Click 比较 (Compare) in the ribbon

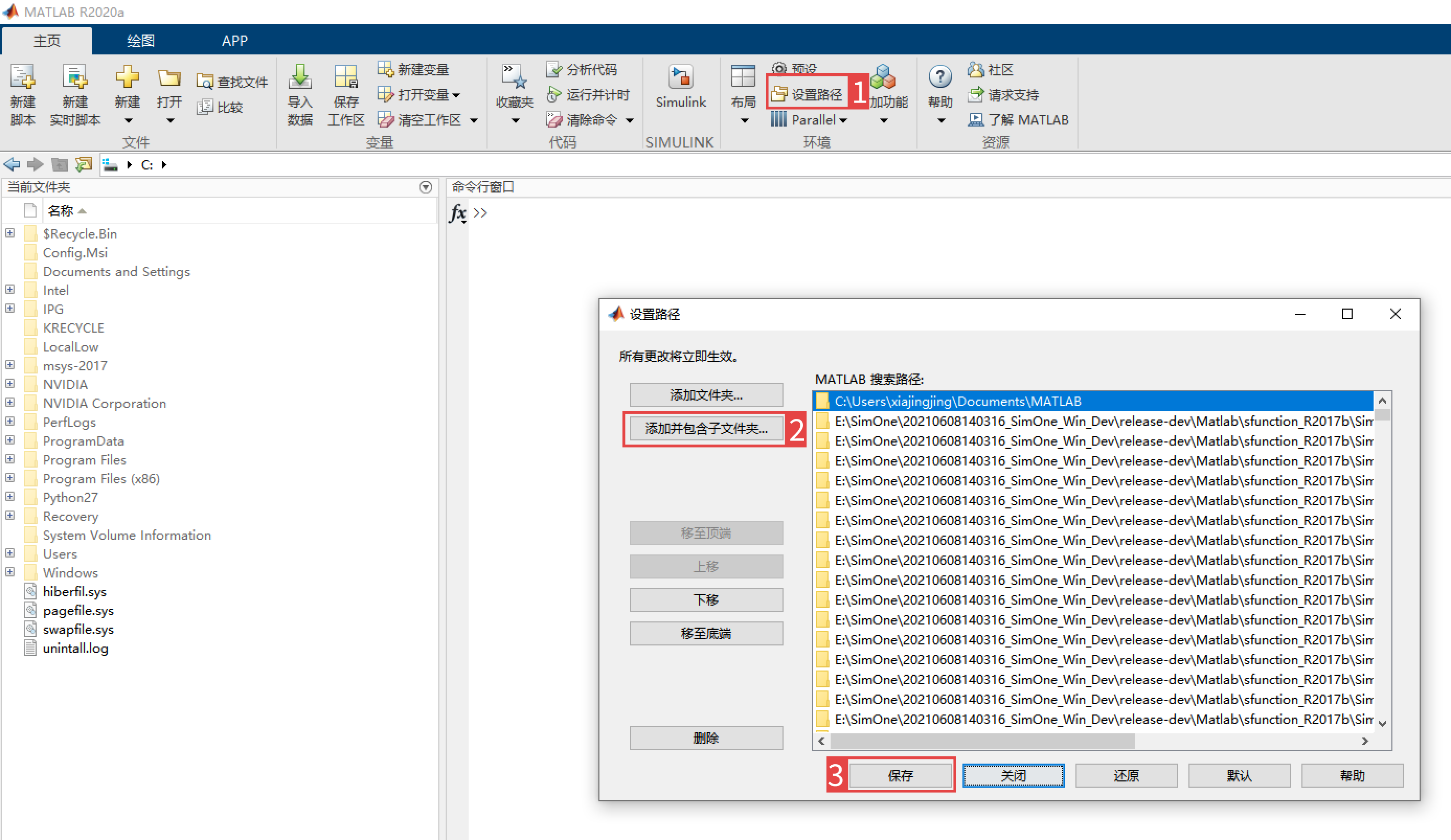pyautogui.click(x=220, y=107)
